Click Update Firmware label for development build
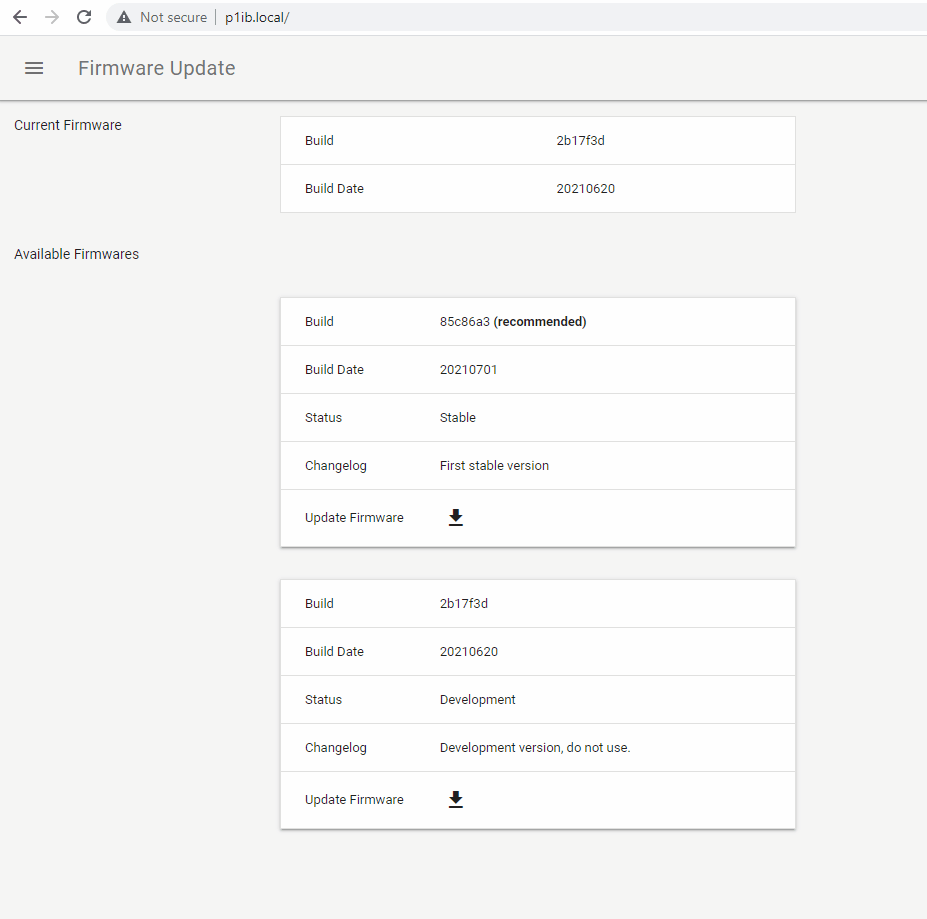Viewport: 927px width, 919px height. [x=354, y=800]
